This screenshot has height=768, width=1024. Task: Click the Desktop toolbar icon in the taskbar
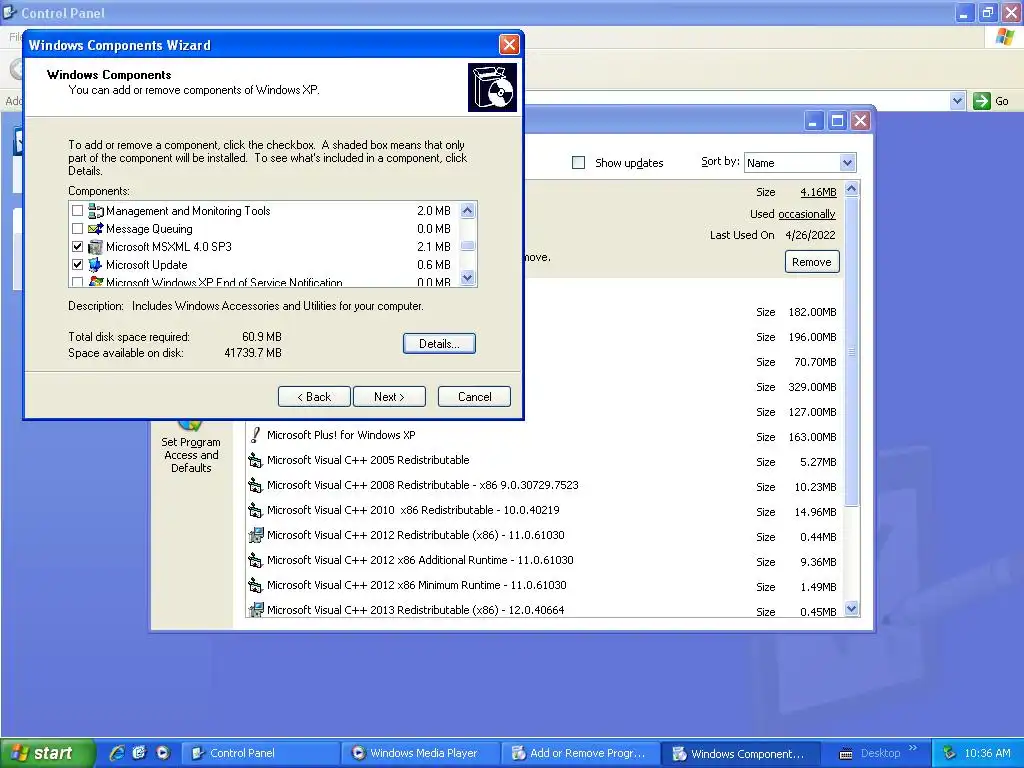point(845,754)
